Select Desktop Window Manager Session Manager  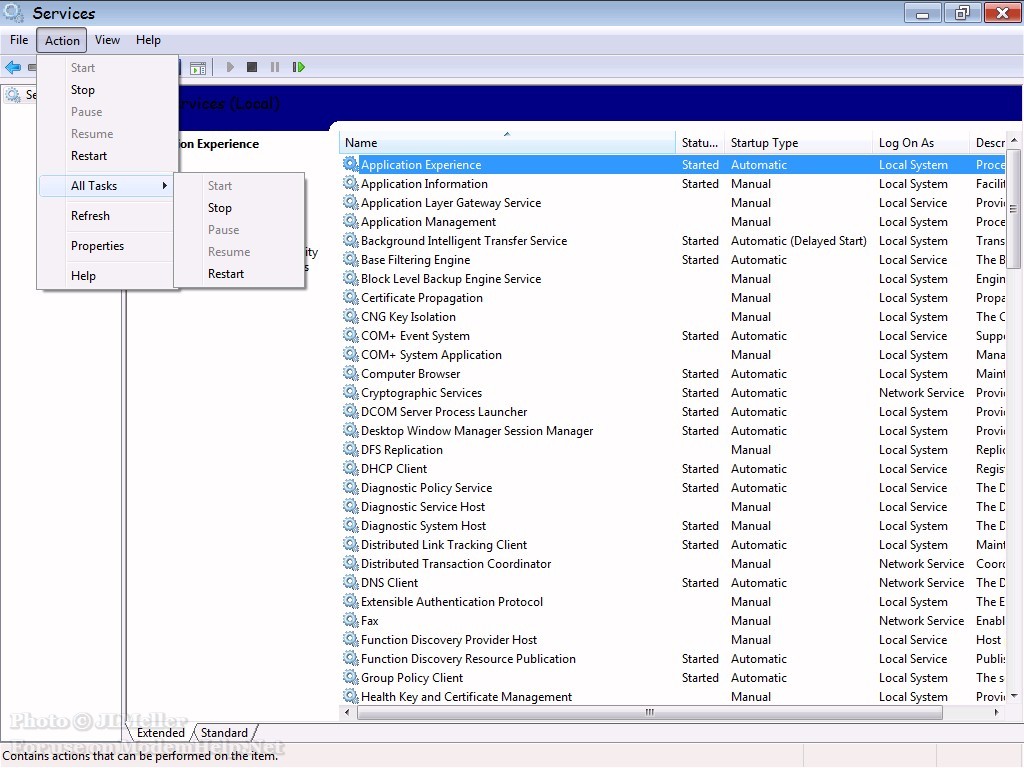[x=673, y=430]
